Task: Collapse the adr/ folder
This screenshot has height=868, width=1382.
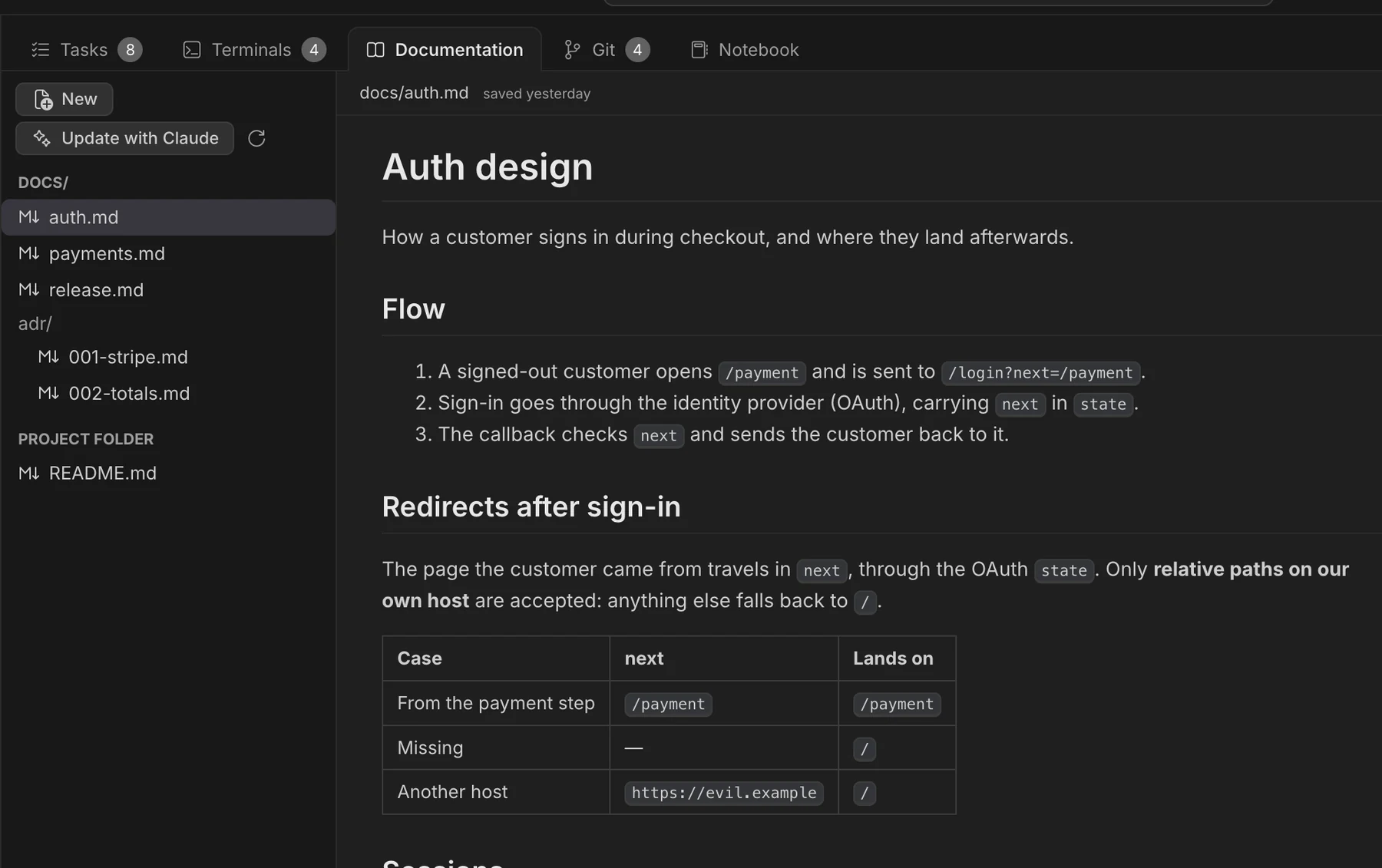Action: [35, 324]
